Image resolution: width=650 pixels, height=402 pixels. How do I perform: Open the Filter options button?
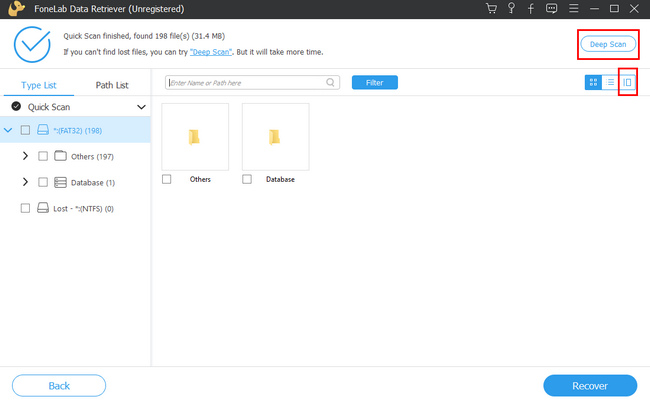point(375,82)
